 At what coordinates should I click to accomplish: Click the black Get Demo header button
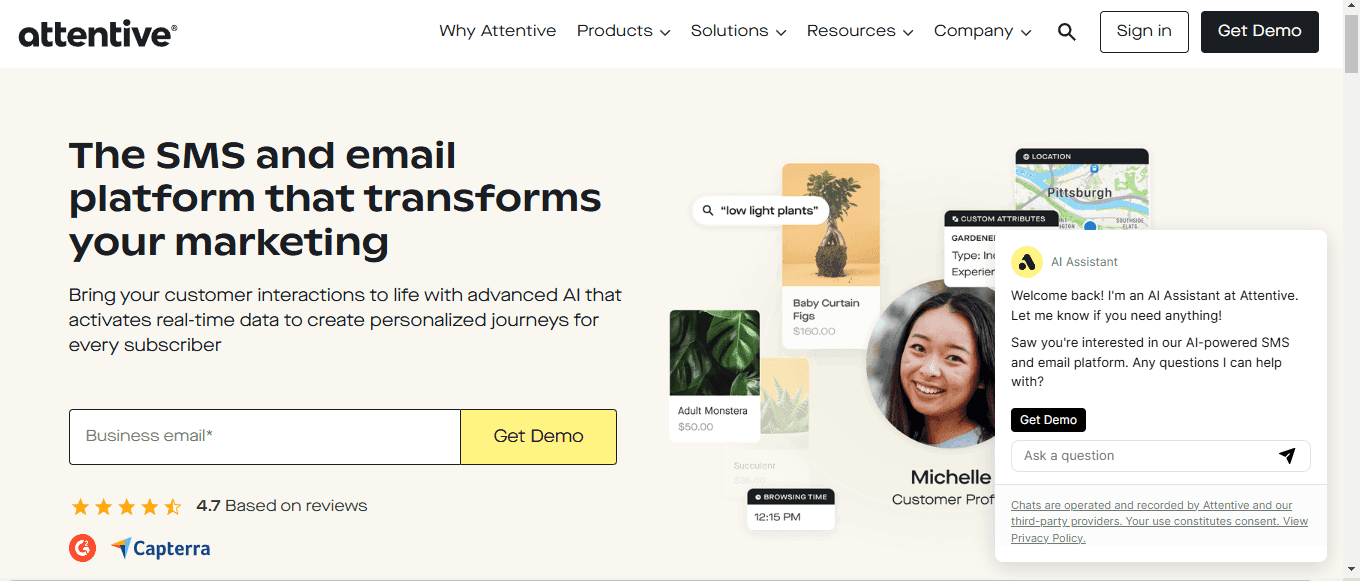[x=1260, y=32]
